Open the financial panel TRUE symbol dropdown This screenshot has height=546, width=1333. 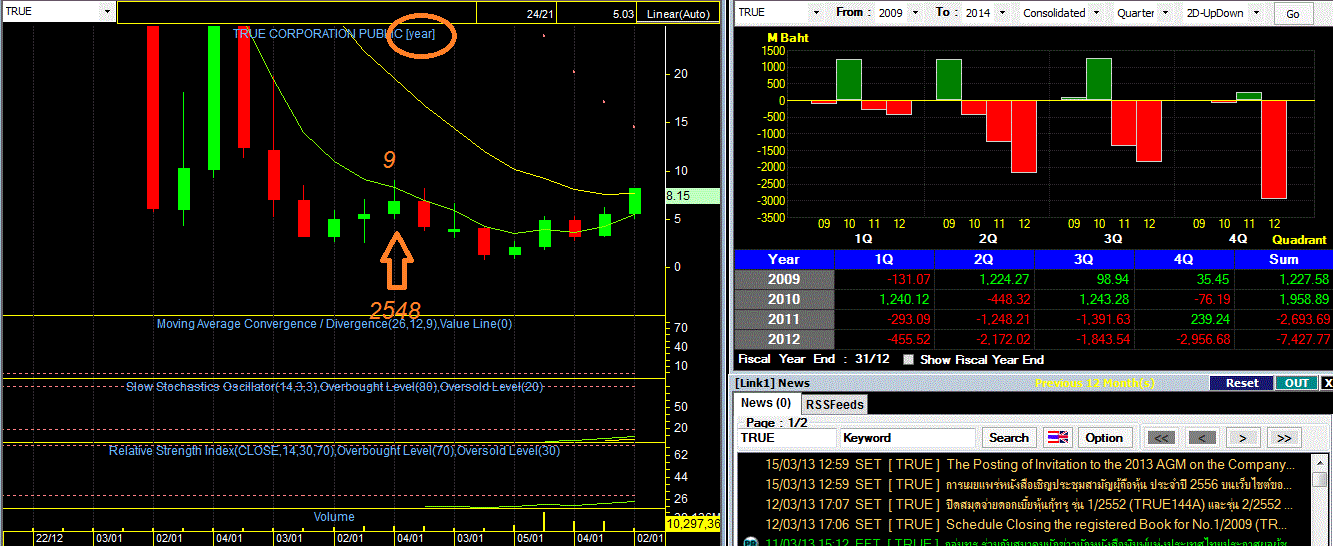(x=817, y=12)
